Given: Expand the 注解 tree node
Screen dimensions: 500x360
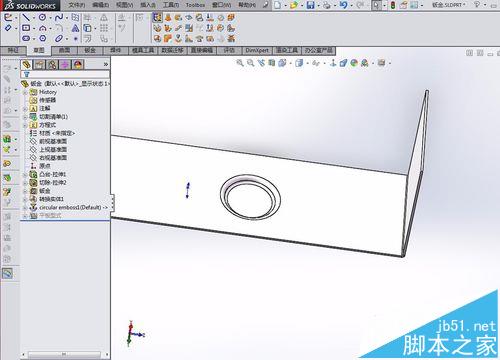Looking at the screenshot, I should [25, 109].
